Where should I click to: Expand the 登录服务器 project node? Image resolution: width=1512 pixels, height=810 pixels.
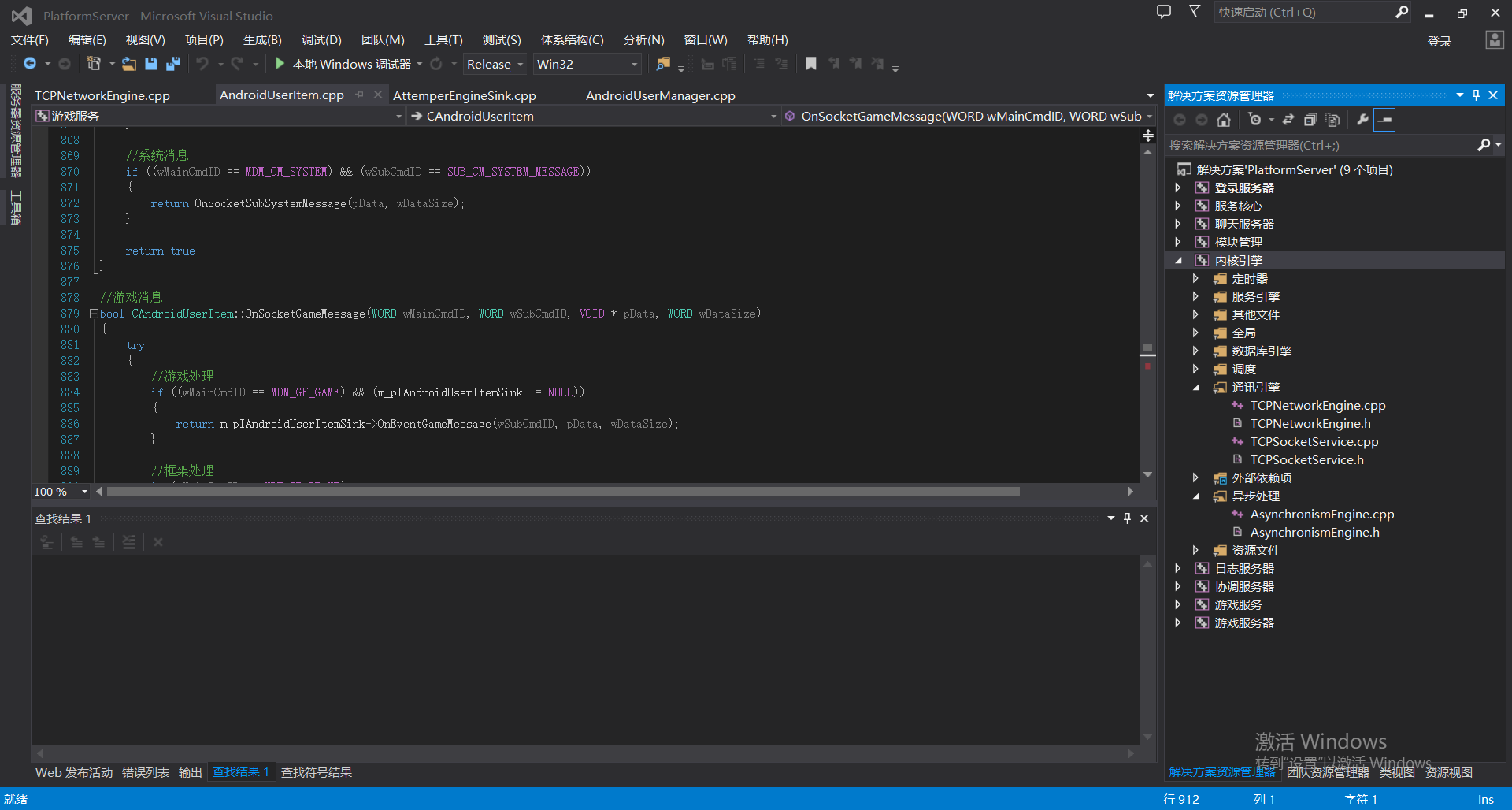(x=1178, y=188)
